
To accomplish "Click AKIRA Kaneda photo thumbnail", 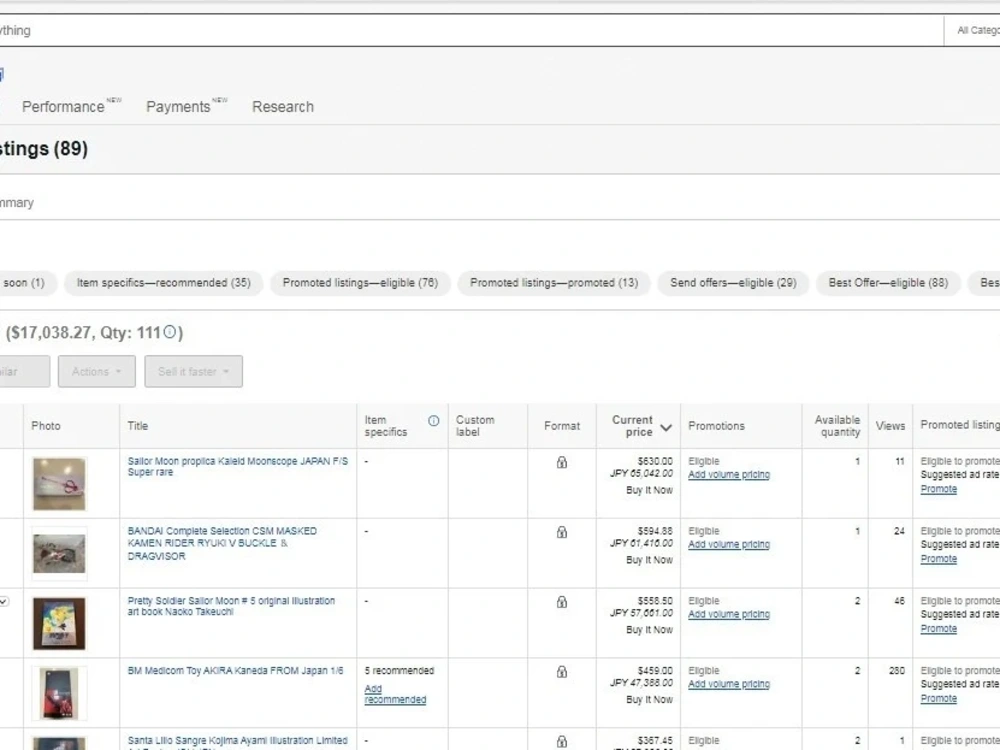I will coord(59,693).
